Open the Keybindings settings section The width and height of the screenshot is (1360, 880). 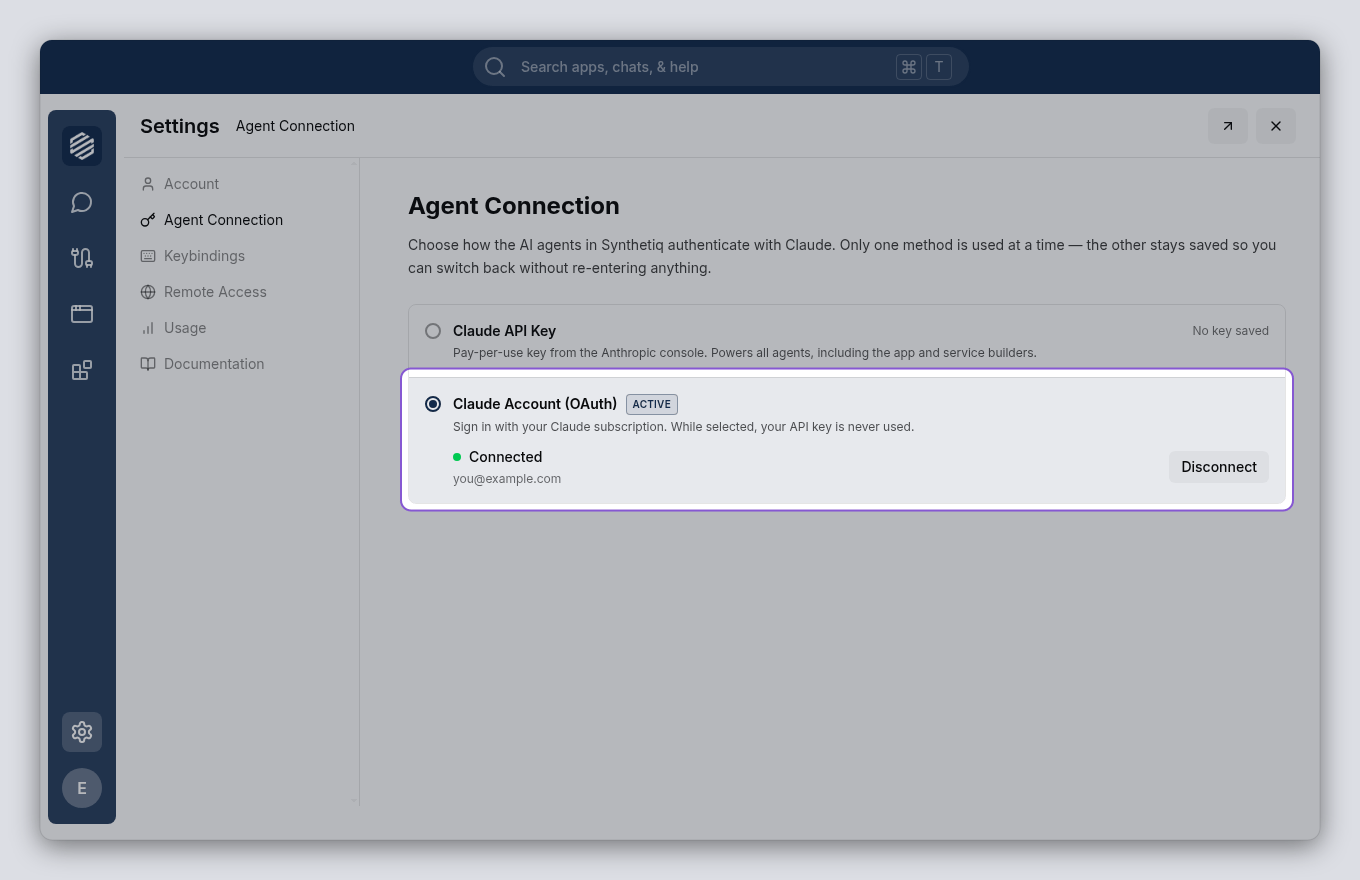(241, 256)
